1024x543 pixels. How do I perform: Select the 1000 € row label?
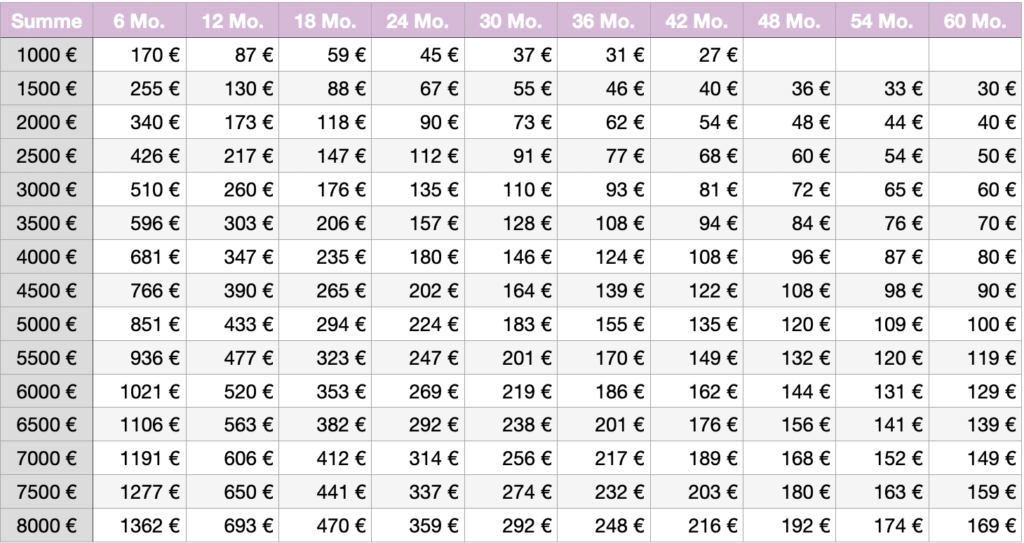46,55
